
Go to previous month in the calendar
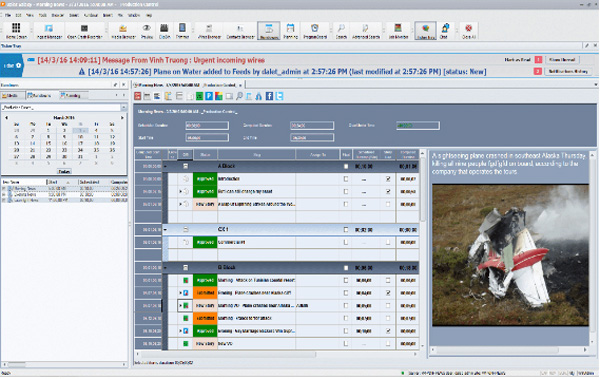click(7, 118)
